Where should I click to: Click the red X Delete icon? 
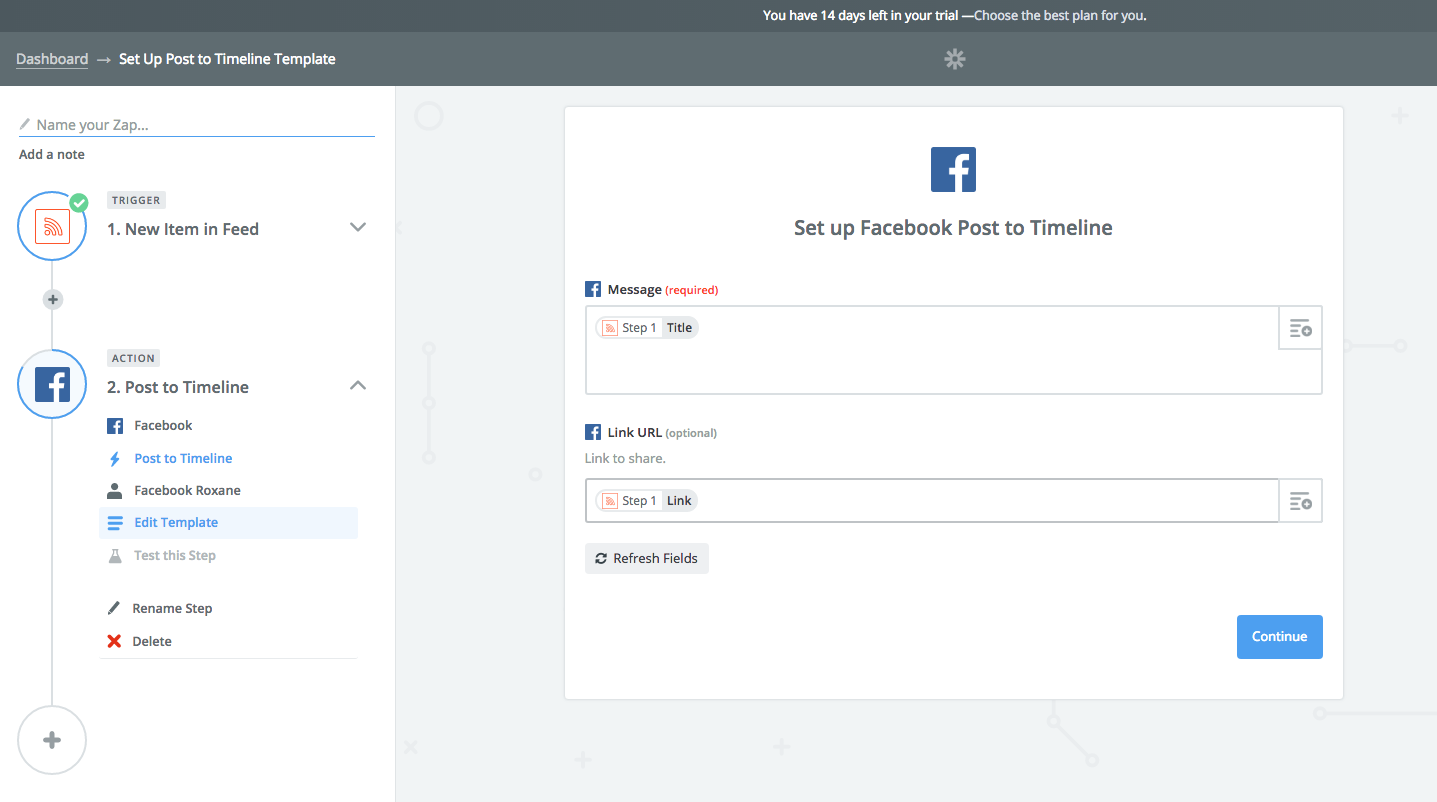coord(114,641)
